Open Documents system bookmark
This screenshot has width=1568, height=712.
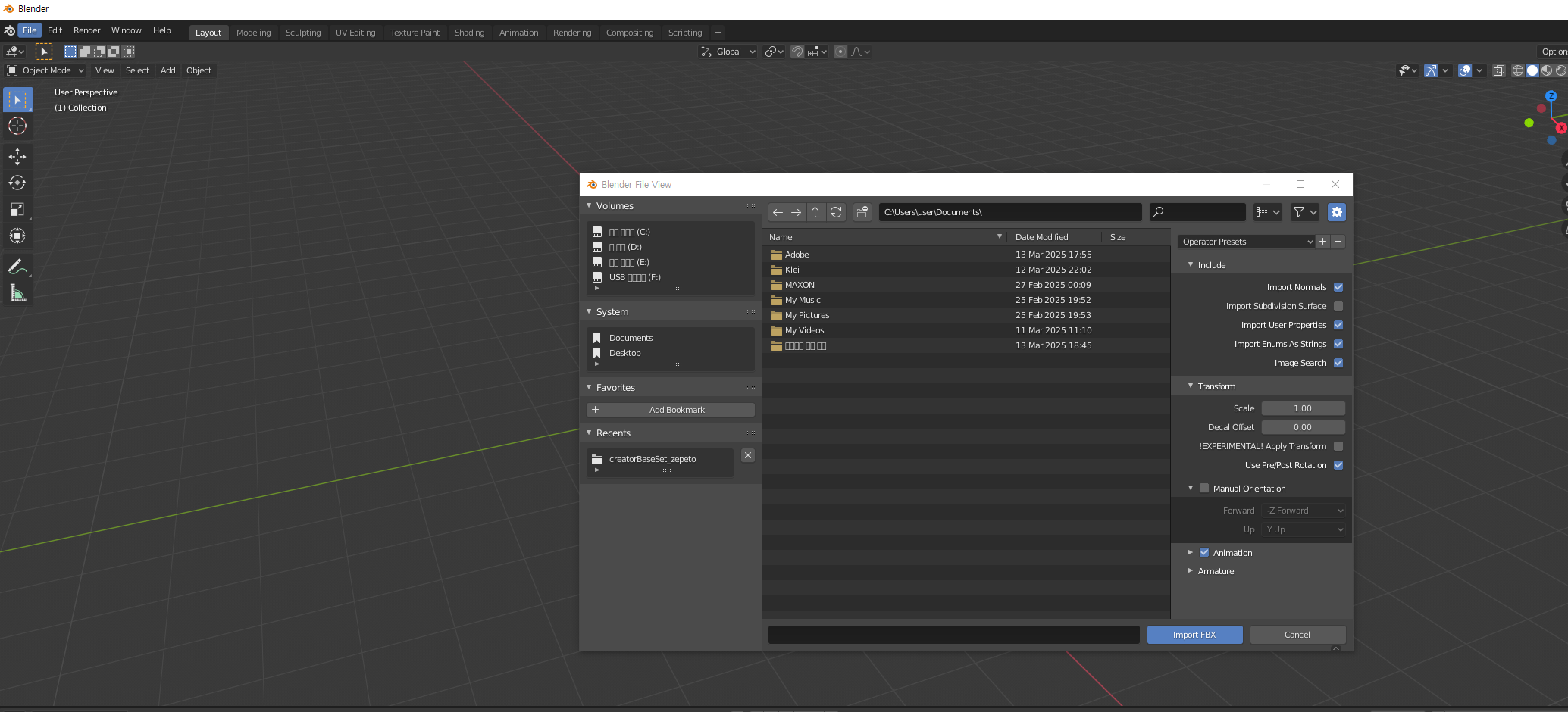pyautogui.click(x=631, y=338)
